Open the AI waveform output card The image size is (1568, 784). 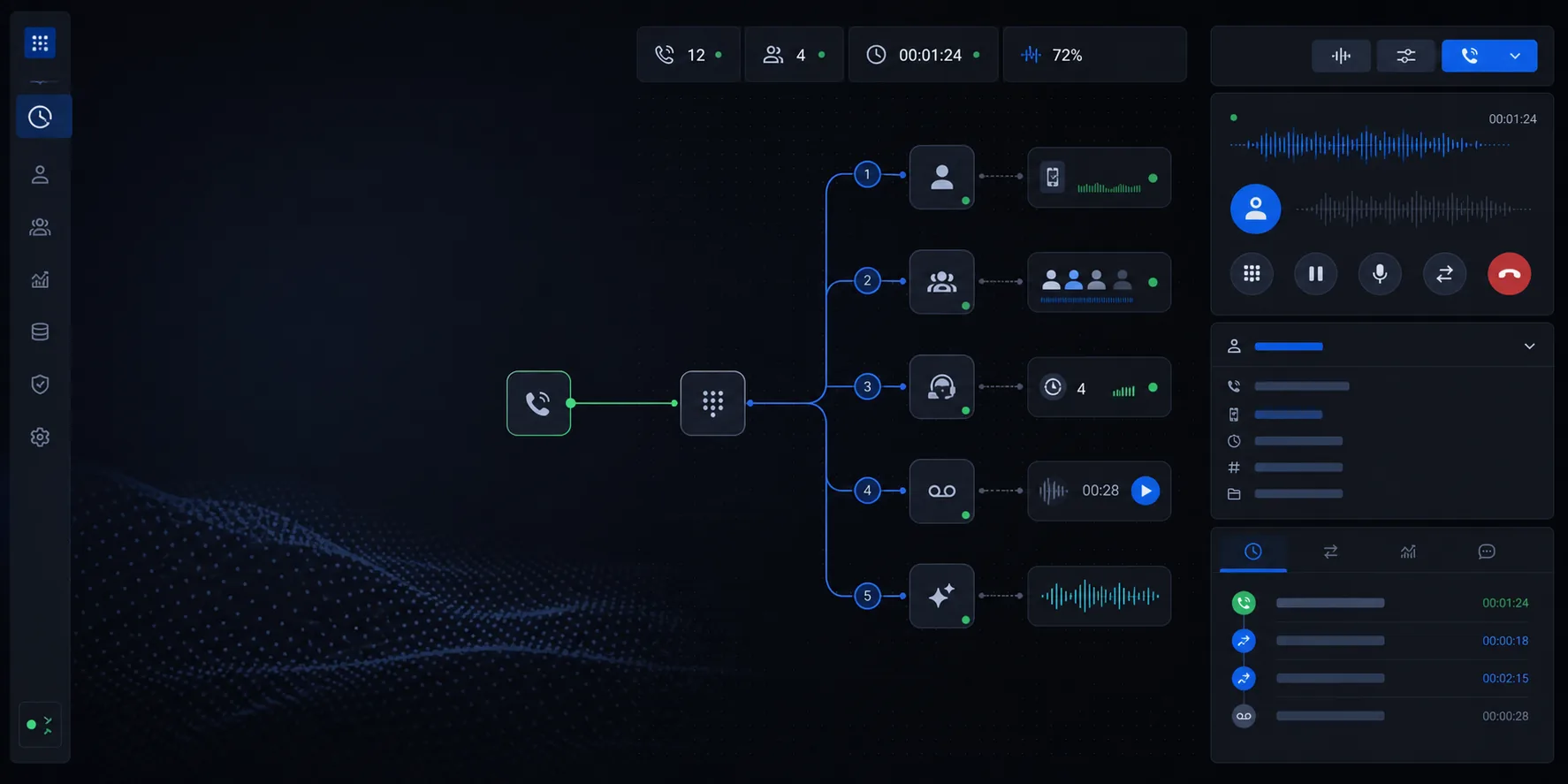pyautogui.click(x=1099, y=596)
